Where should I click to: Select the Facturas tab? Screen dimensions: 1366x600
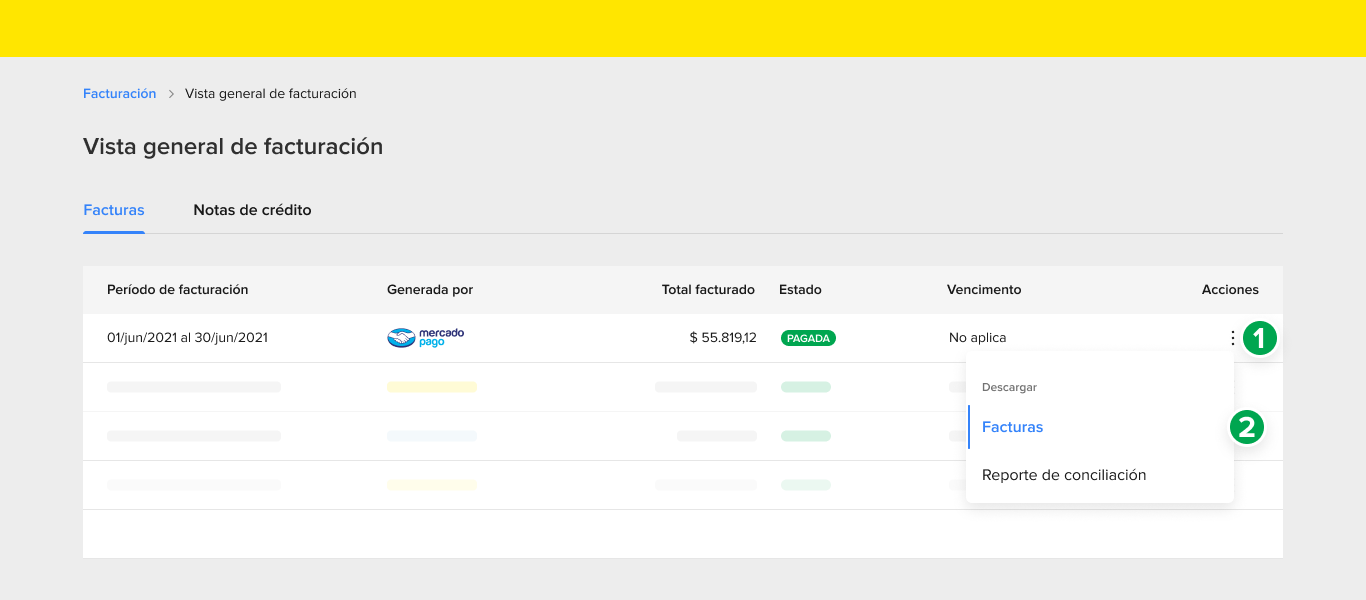pyautogui.click(x=114, y=210)
